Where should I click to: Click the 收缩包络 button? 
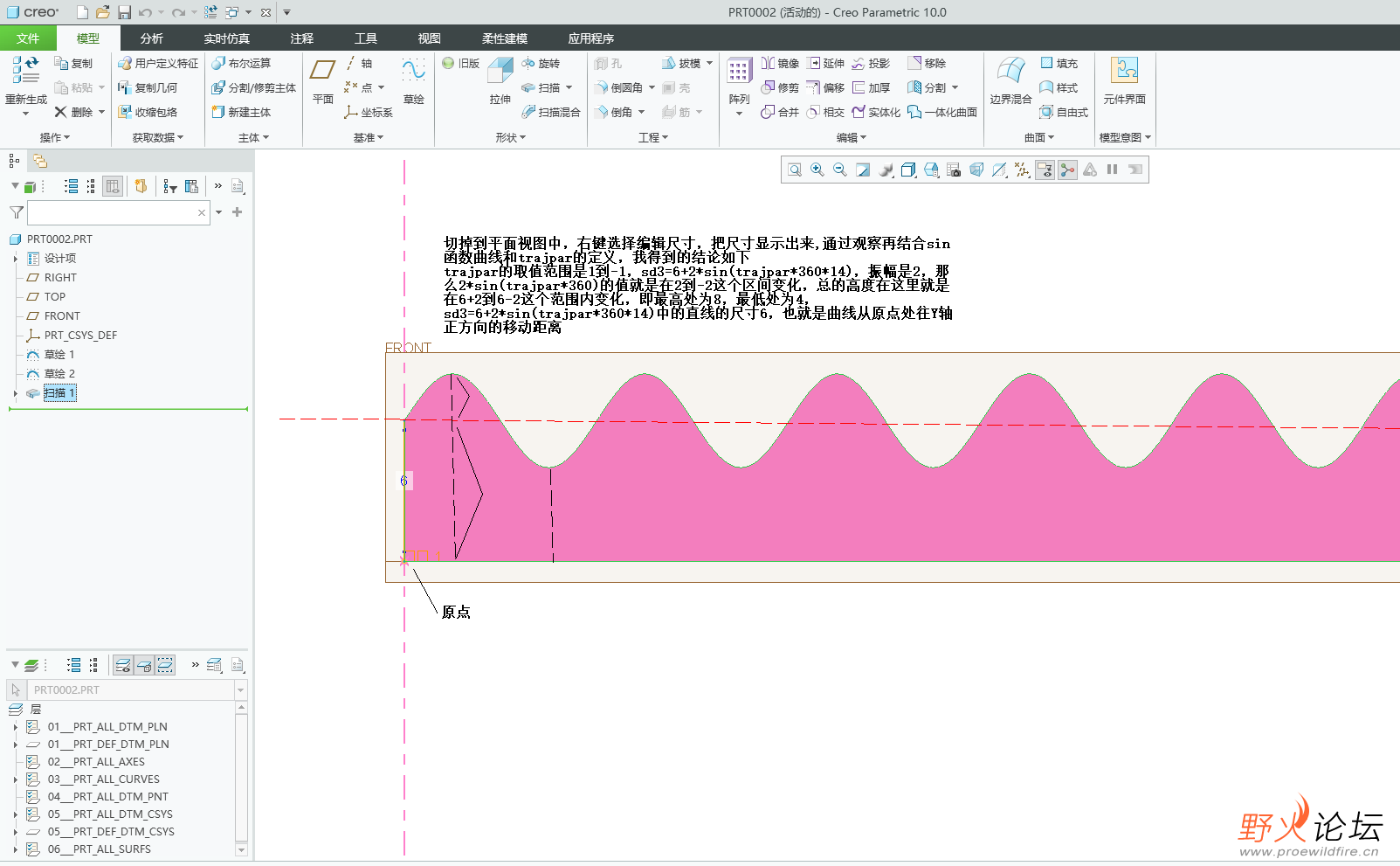pyautogui.click(x=148, y=112)
